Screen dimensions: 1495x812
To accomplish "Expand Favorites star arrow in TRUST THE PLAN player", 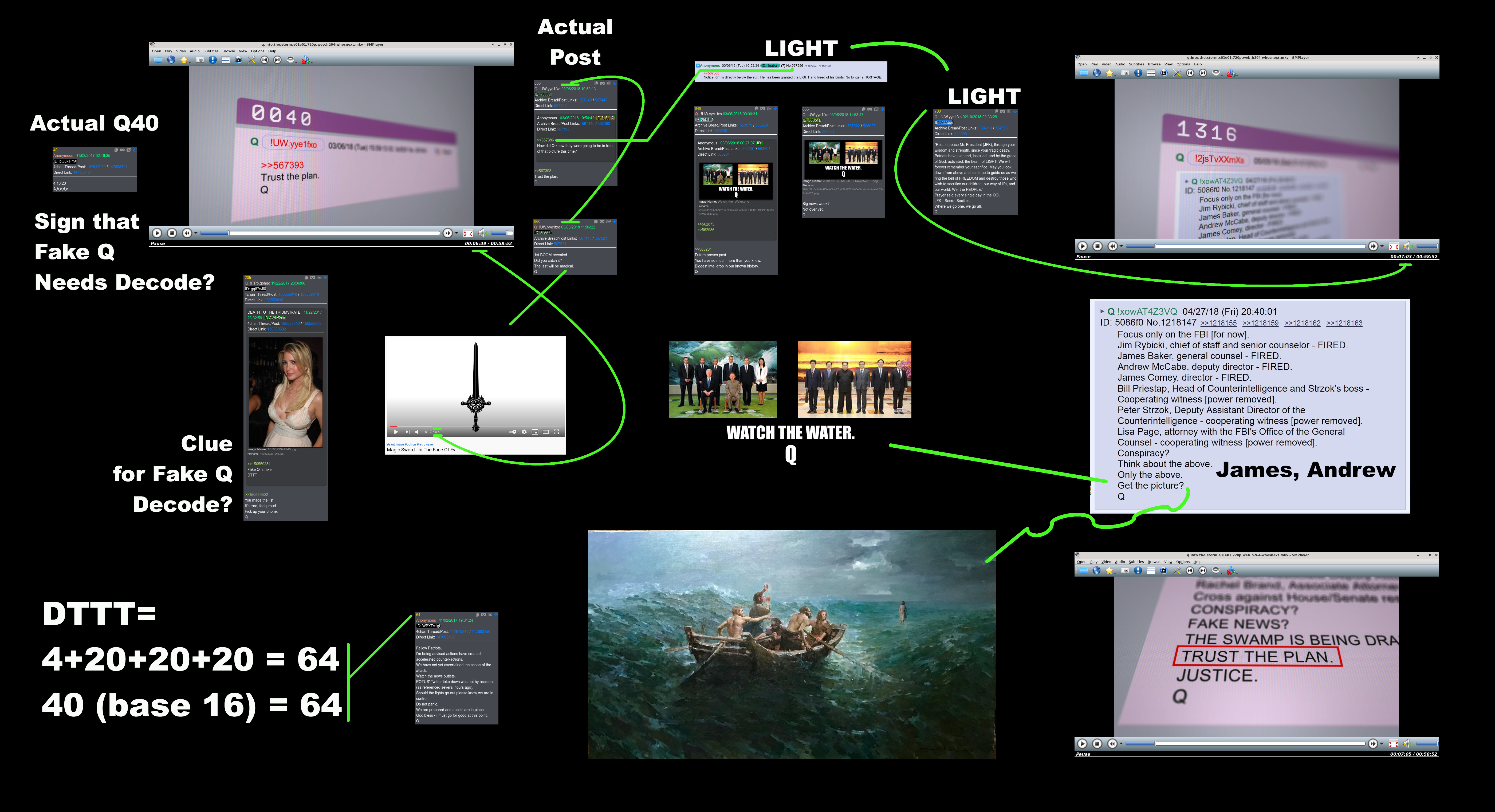I will (1115, 573).
